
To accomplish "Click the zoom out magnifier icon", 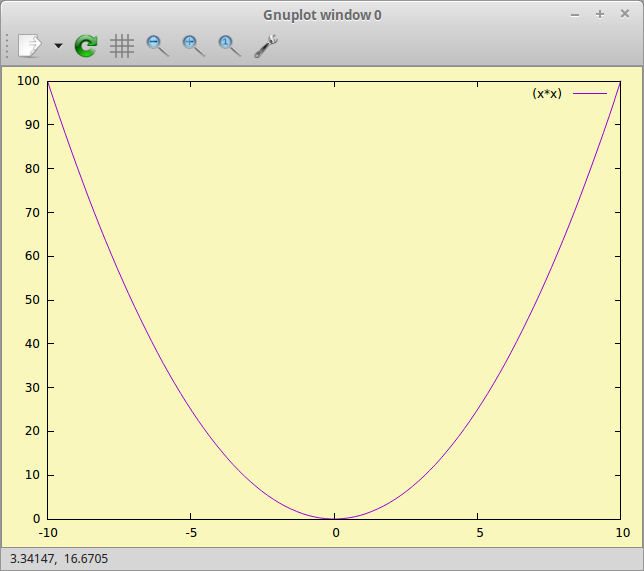I will click(x=157, y=45).
